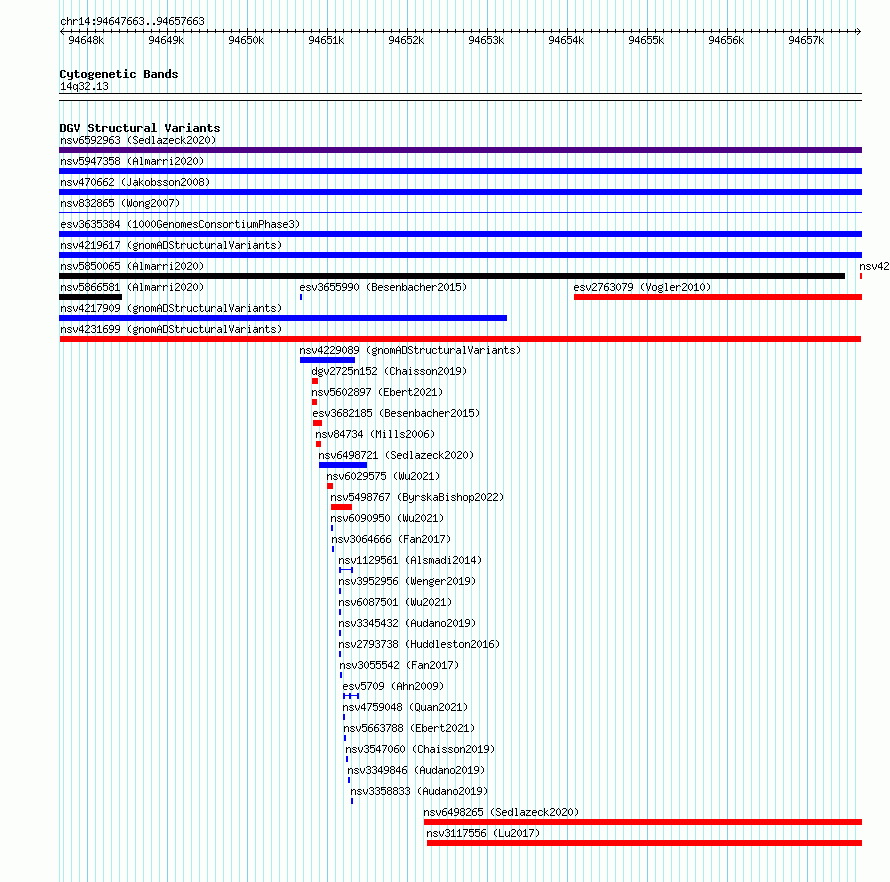Click nsv3064666 (Fan2017) label

coord(391,539)
